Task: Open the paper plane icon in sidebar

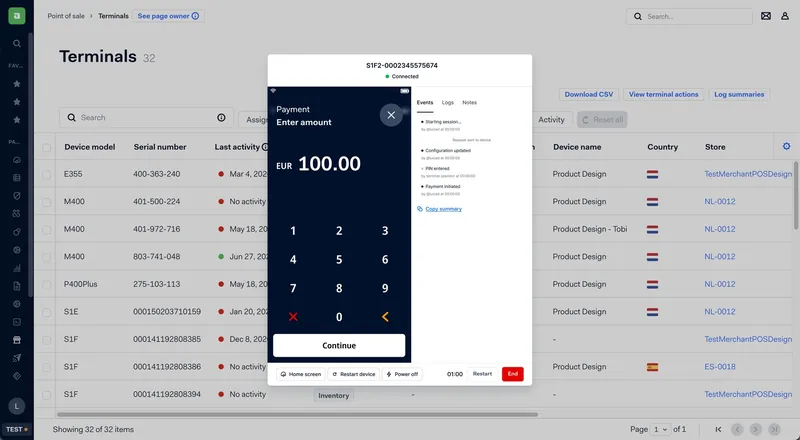Action: click(x=17, y=358)
